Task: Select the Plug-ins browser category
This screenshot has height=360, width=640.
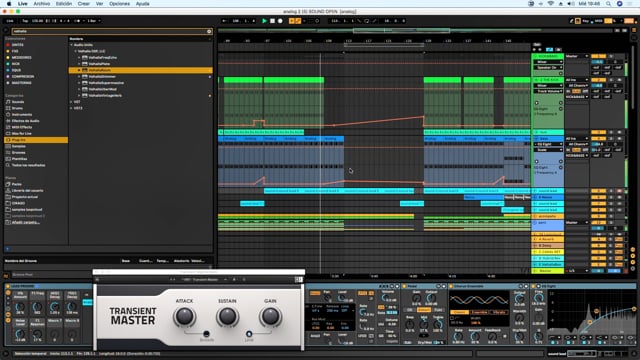Action: click(36, 140)
